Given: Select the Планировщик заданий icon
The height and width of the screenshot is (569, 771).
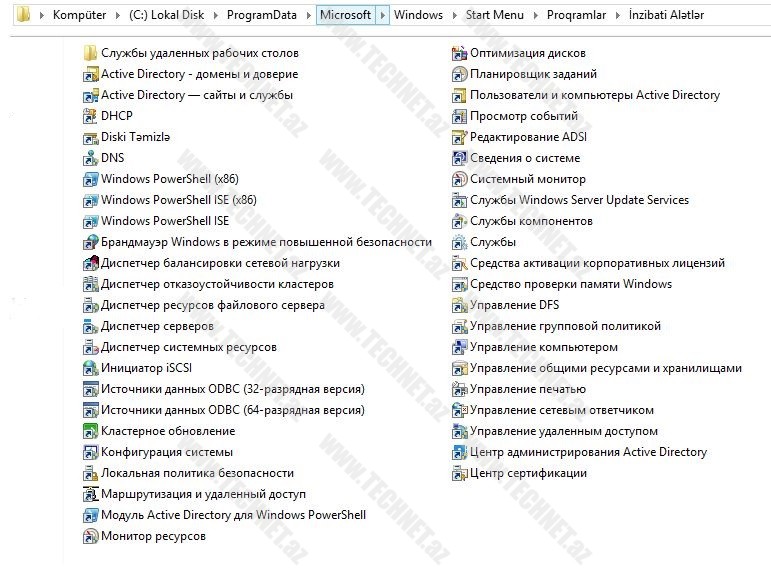Looking at the screenshot, I should pyautogui.click(x=459, y=75).
